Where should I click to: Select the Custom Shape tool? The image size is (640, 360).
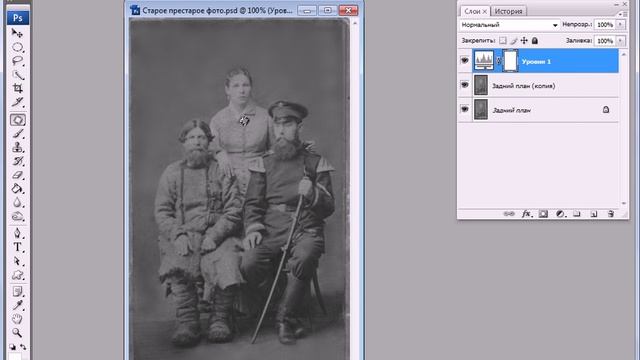[x=17, y=275]
